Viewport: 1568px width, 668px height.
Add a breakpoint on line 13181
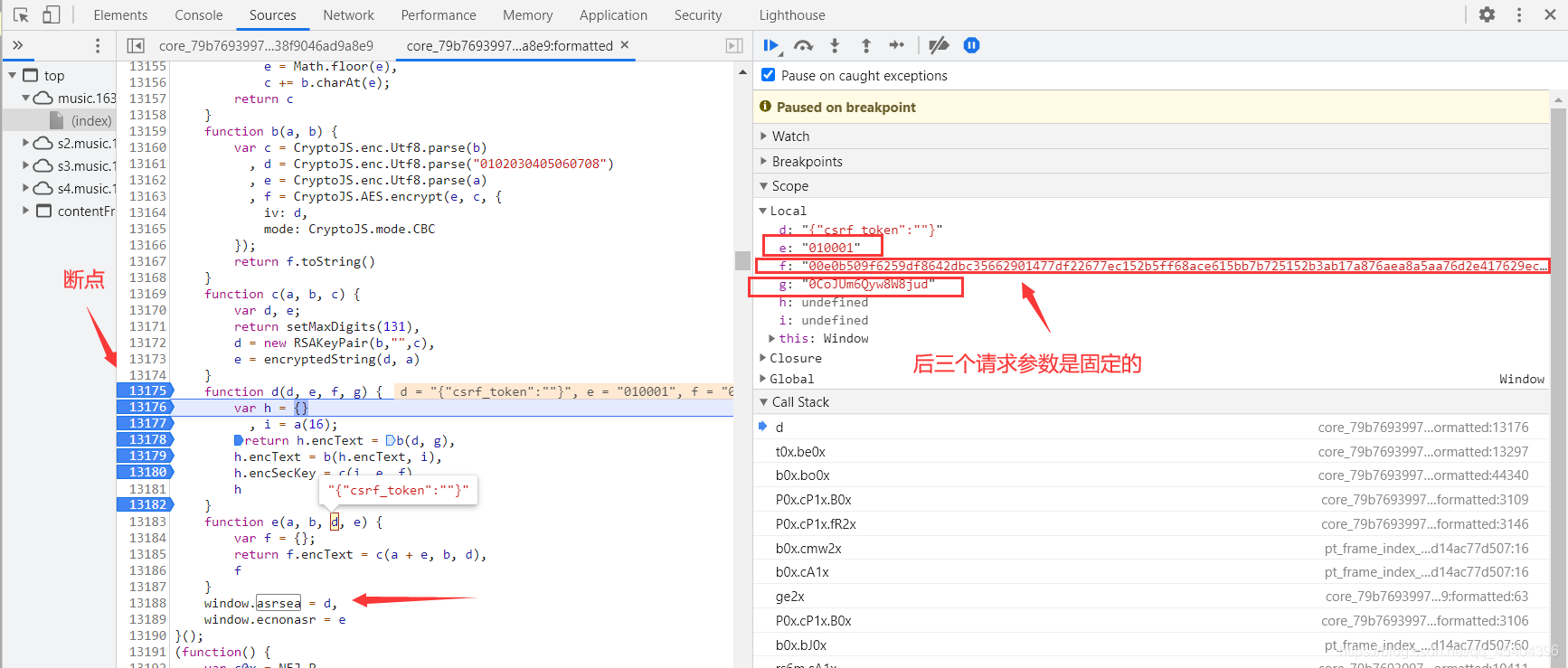pyautogui.click(x=146, y=489)
